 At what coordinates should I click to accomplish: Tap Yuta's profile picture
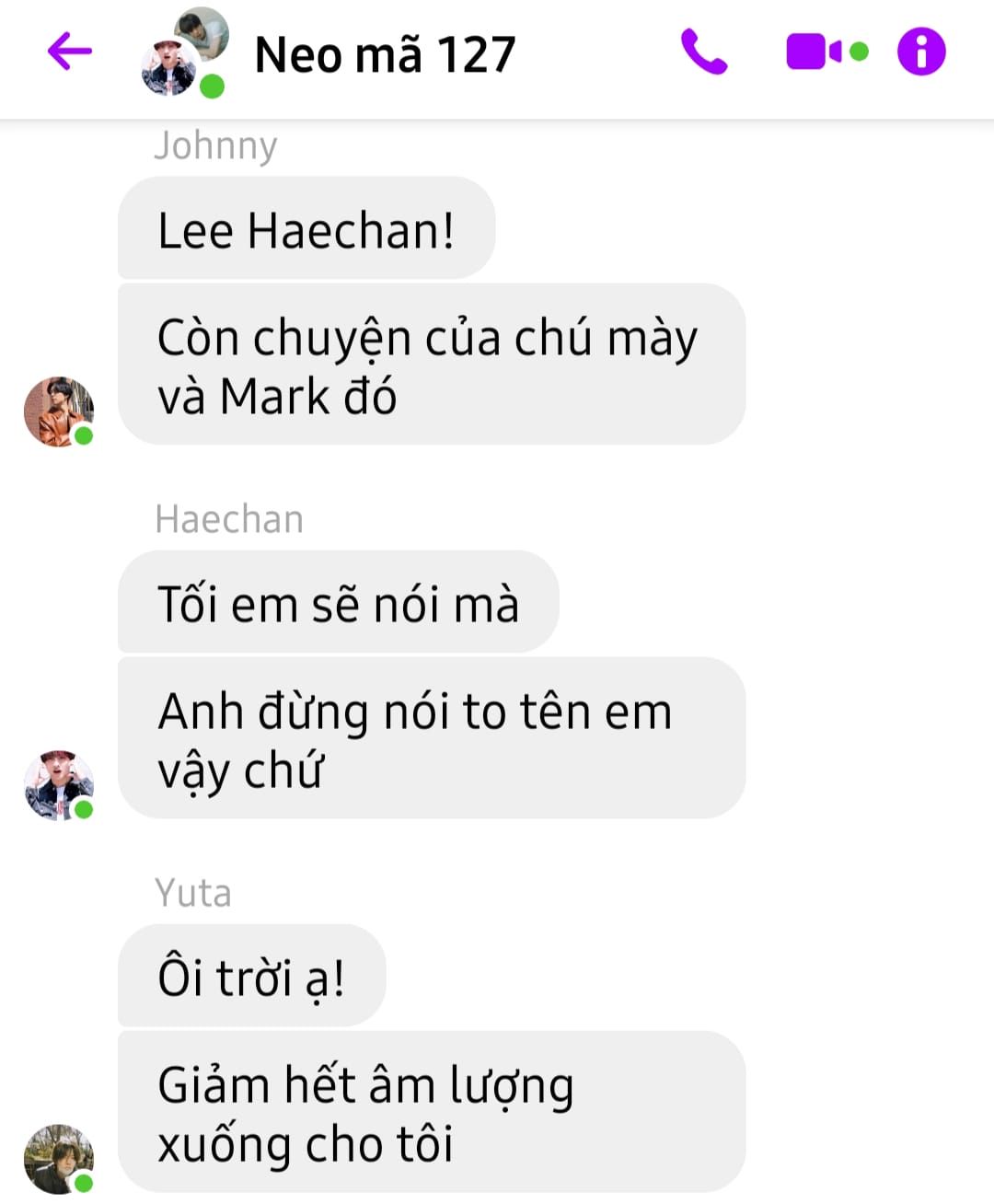pyautogui.click(x=59, y=1159)
